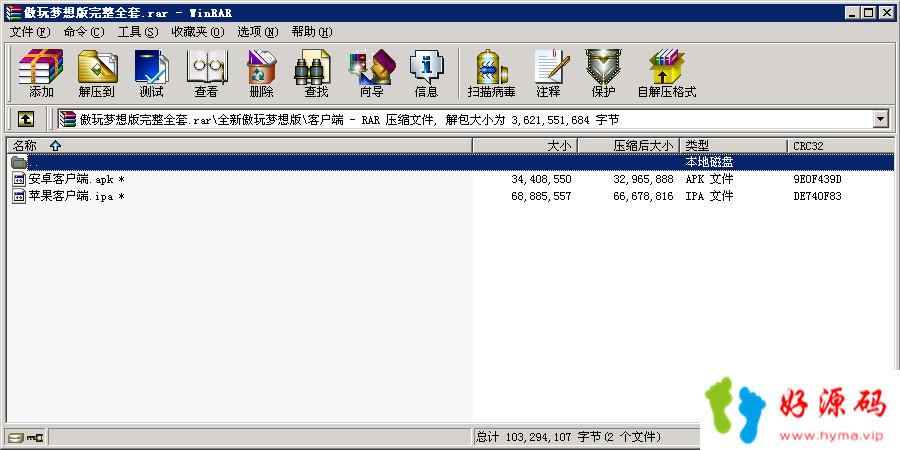
Task: Click packed size 66,678,816
Action: tap(643, 196)
